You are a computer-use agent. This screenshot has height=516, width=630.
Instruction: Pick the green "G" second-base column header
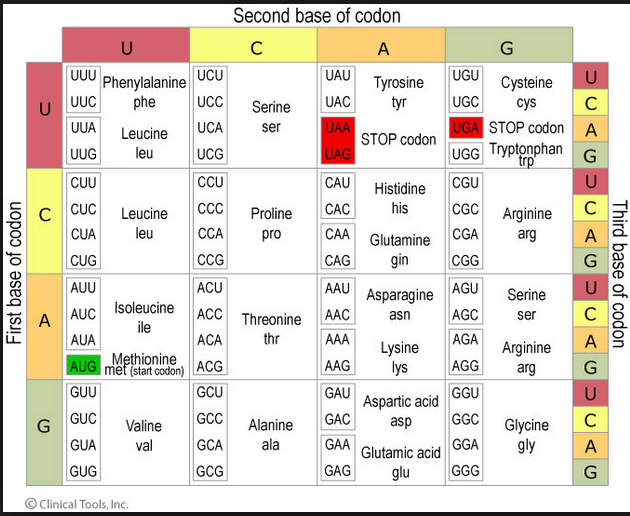click(509, 46)
